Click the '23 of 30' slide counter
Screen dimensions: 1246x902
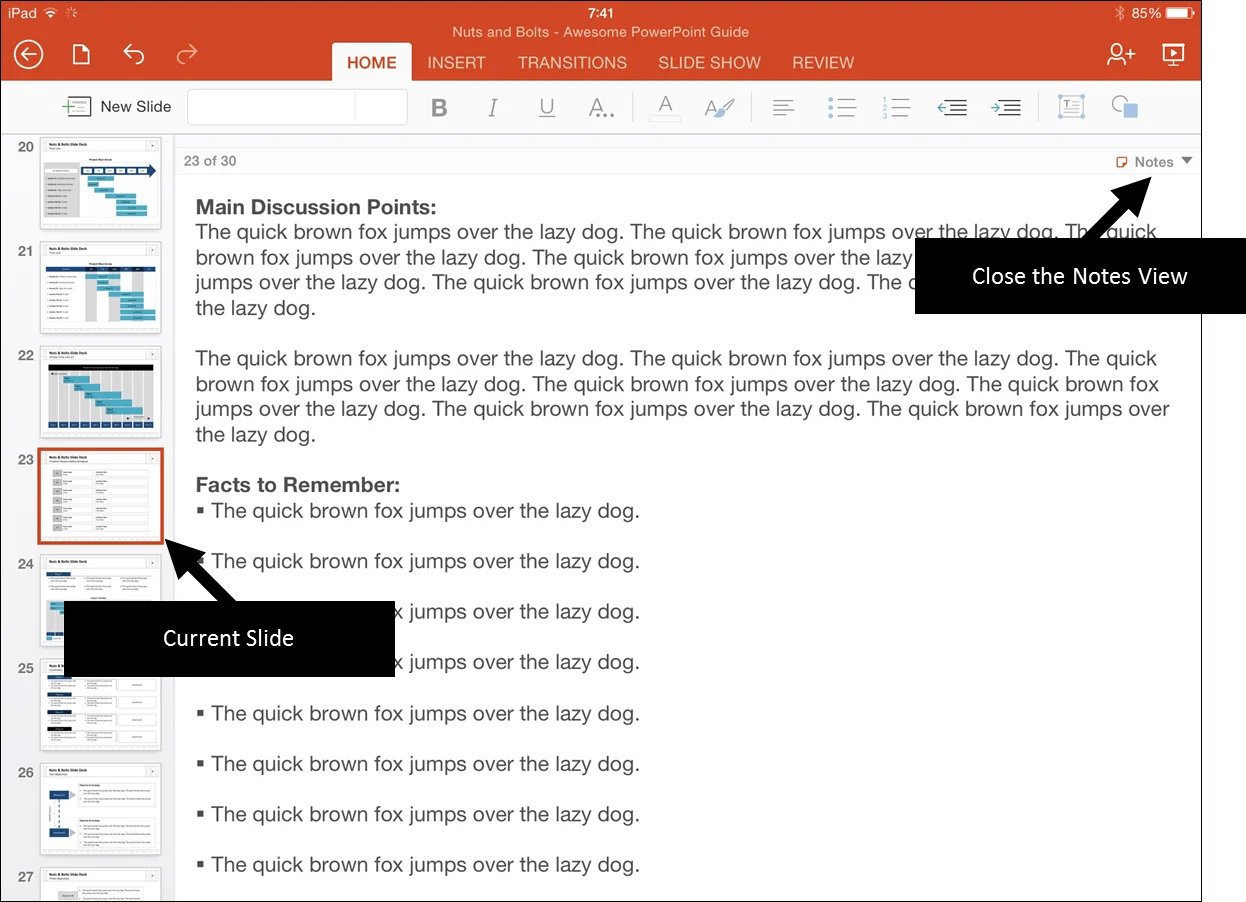[x=210, y=161]
